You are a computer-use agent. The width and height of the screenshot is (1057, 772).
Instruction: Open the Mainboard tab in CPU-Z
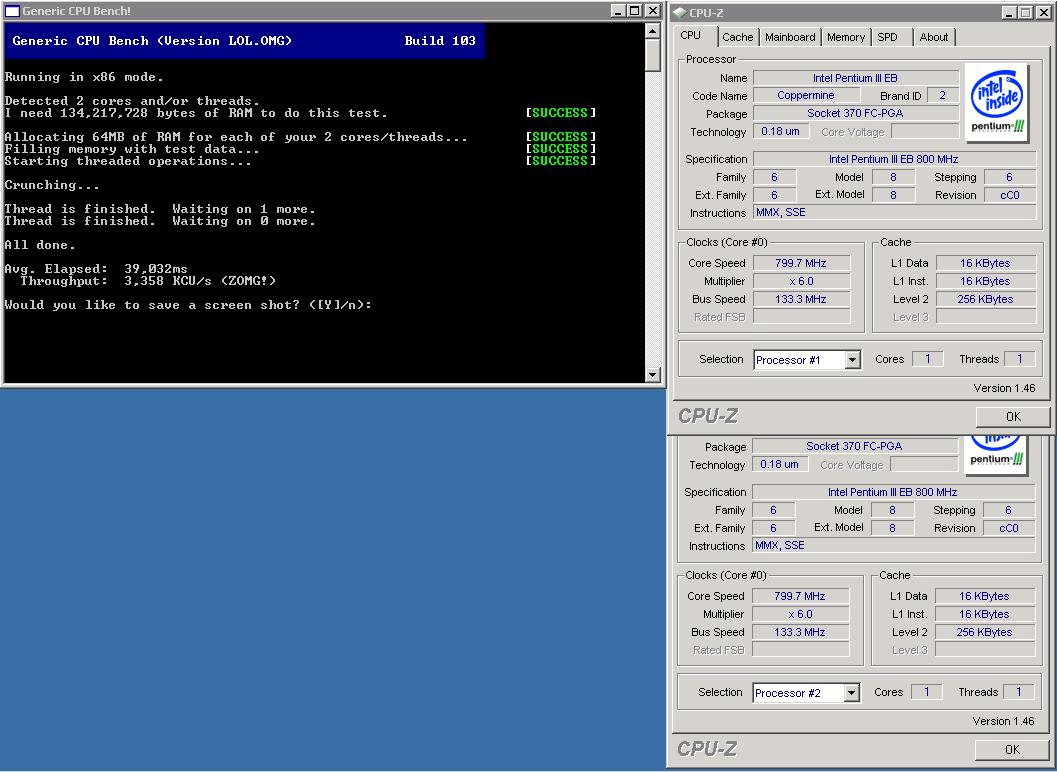click(x=790, y=37)
